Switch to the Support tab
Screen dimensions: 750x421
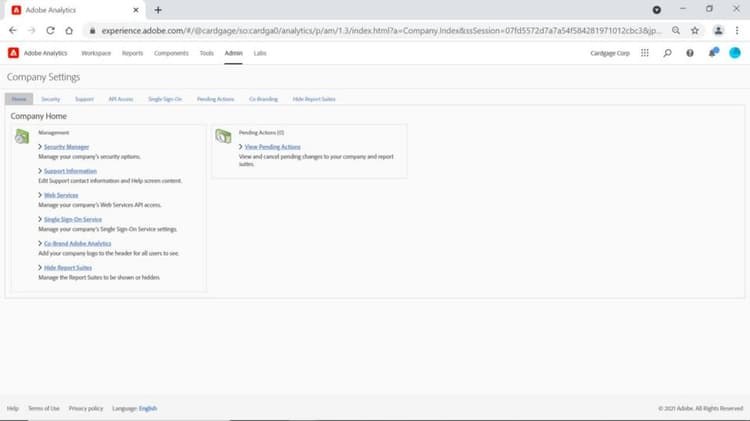(84, 99)
